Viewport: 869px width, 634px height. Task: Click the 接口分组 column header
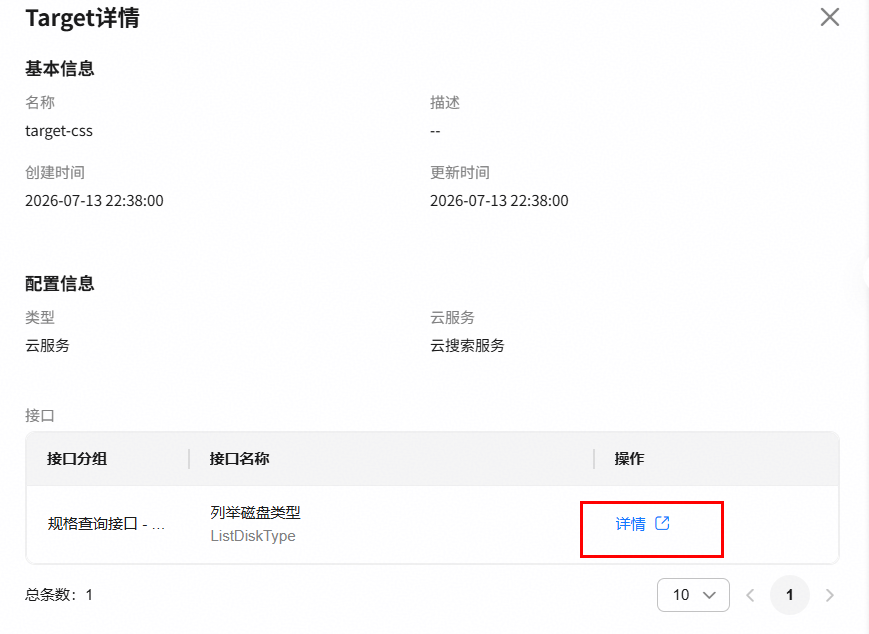pos(77,459)
